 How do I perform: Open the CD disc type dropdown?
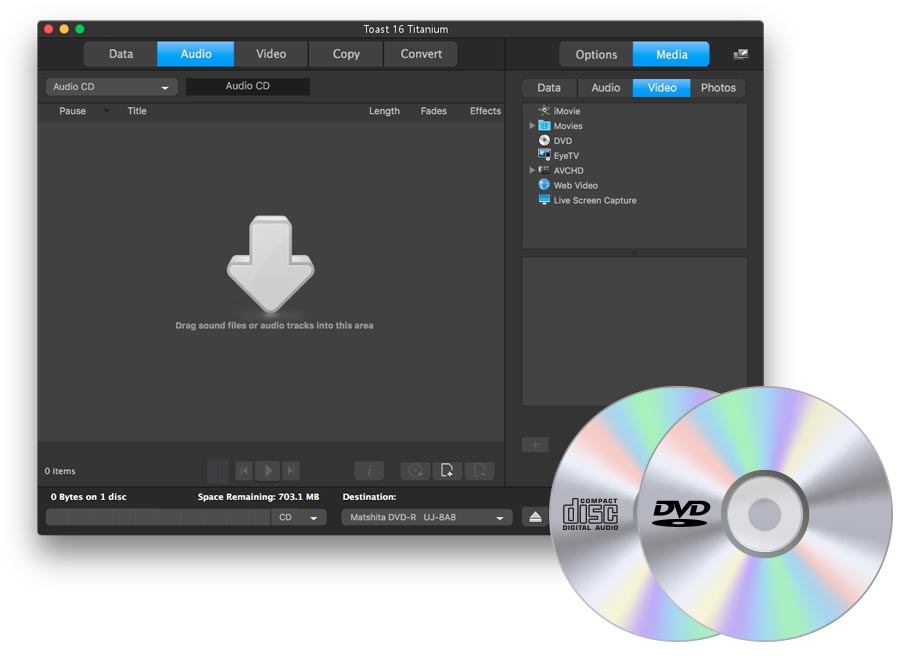tap(298, 517)
